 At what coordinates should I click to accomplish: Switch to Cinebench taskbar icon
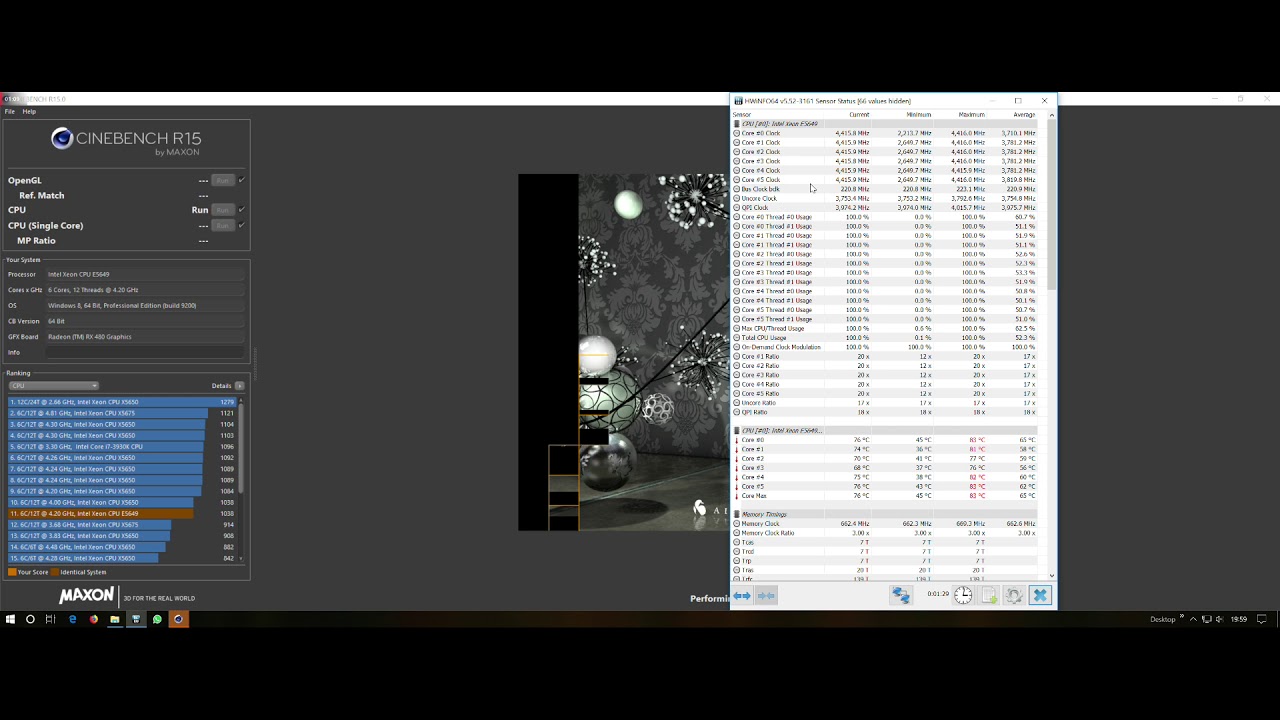(x=178, y=619)
